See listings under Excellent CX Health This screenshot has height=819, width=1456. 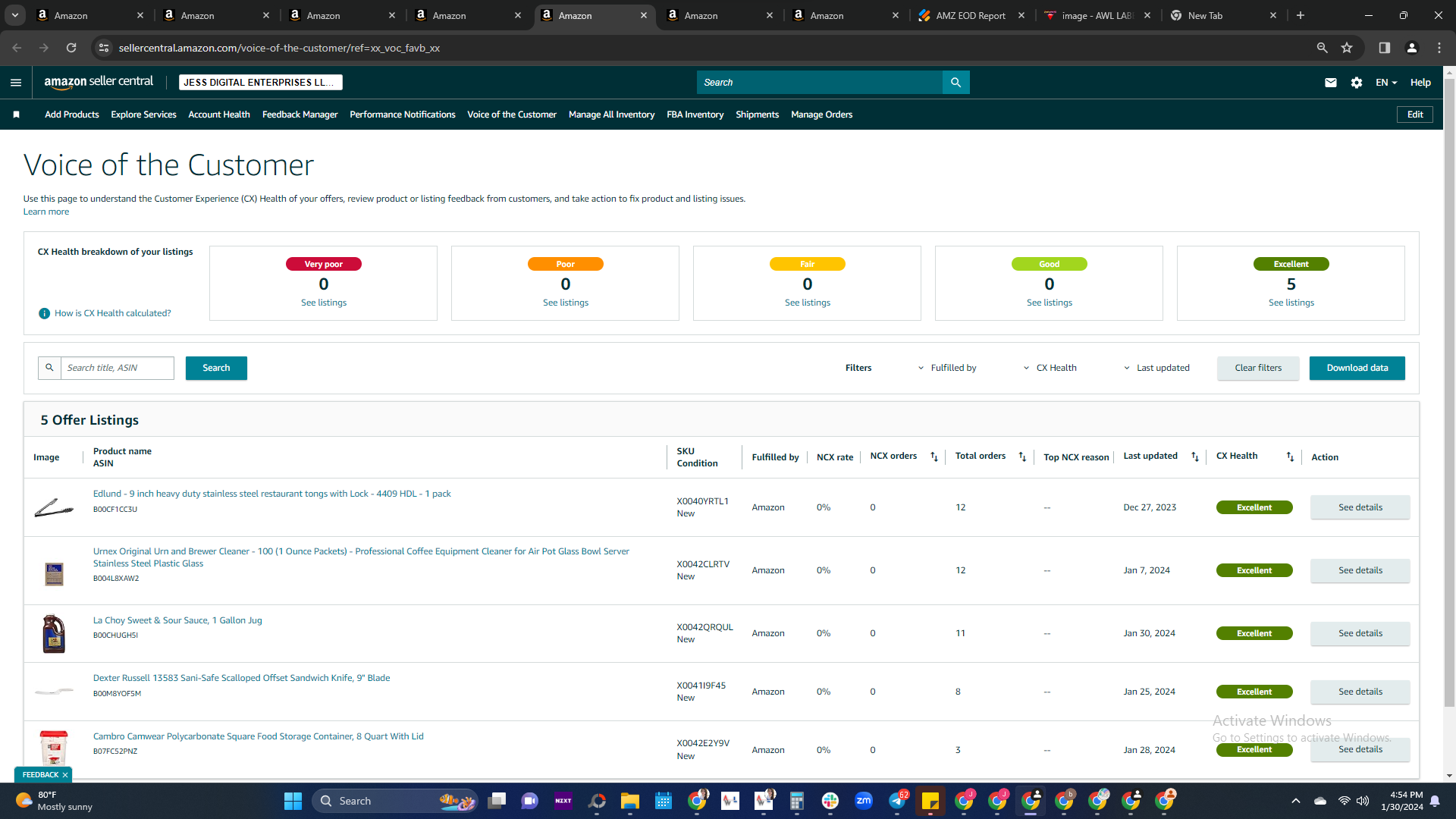(x=1291, y=303)
